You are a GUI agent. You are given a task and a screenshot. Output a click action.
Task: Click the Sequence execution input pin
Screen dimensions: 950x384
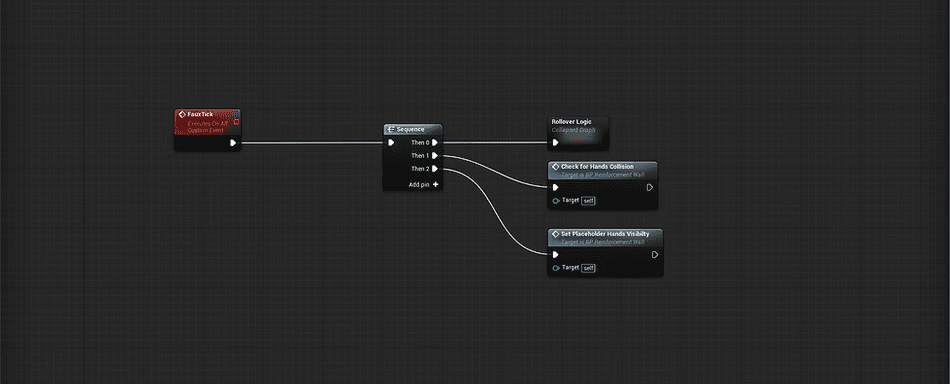tap(391, 143)
